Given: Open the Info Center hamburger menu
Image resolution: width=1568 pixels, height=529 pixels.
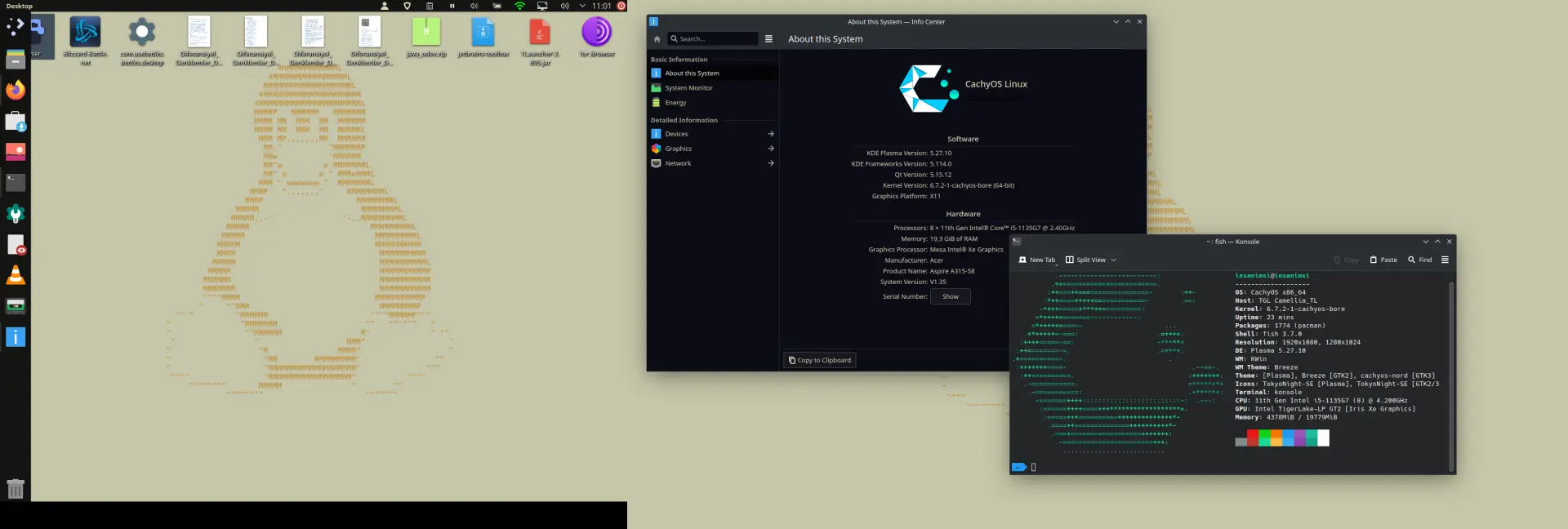Looking at the screenshot, I should coord(768,38).
